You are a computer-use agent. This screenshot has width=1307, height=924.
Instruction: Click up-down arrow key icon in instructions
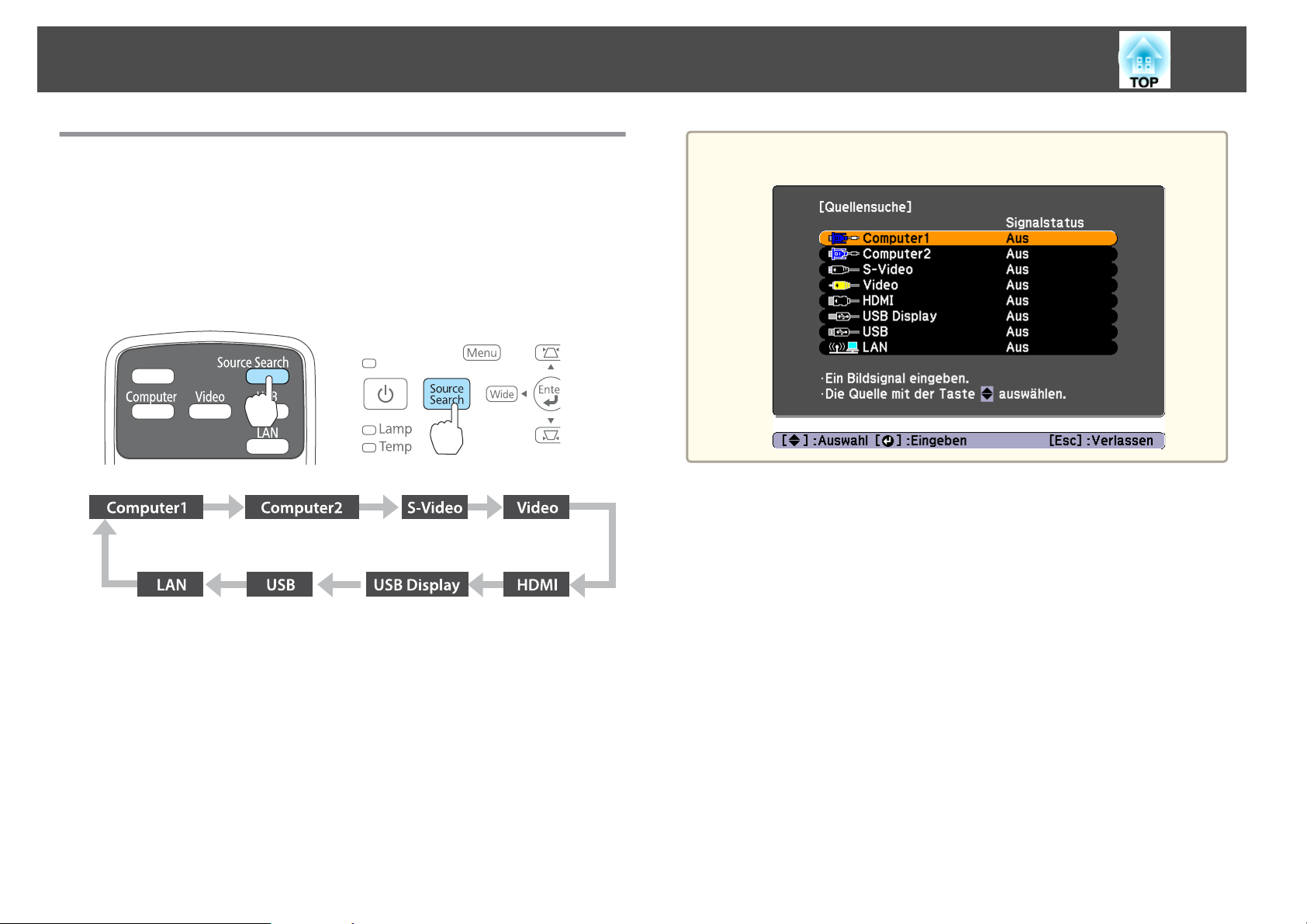(987, 394)
